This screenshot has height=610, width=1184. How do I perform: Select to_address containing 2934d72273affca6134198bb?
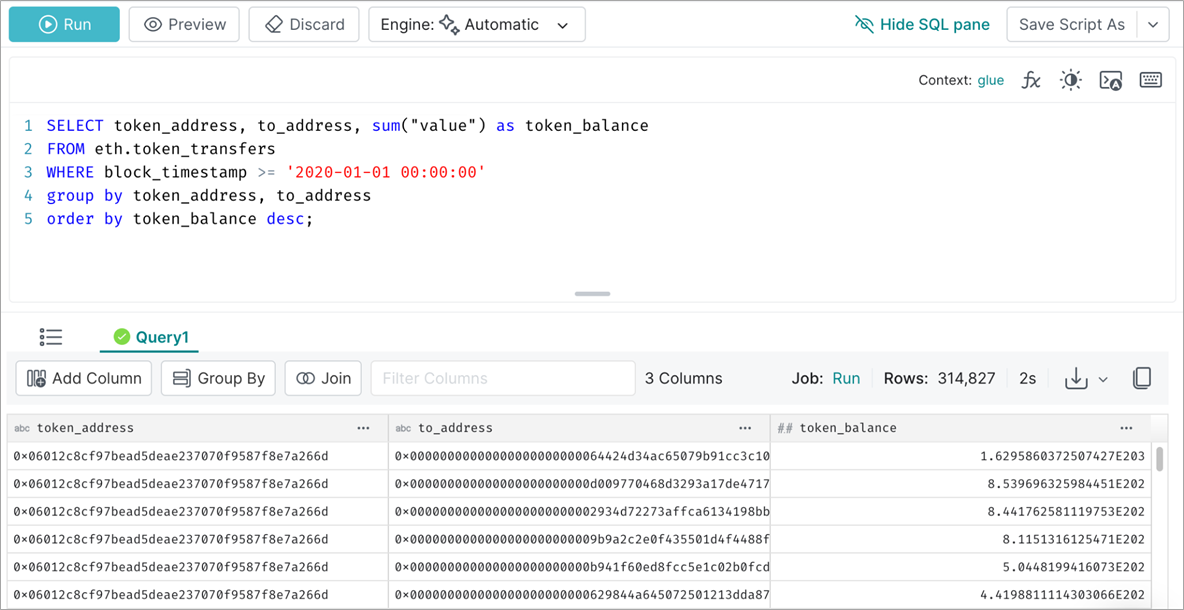(x=579, y=512)
